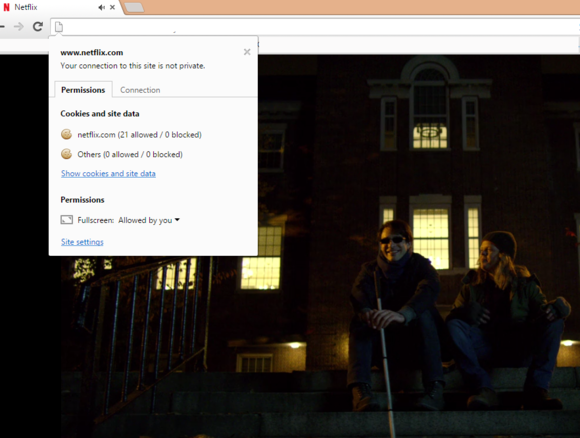Select the Netflix tab
The height and width of the screenshot is (438, 580).
coord(59,7)
